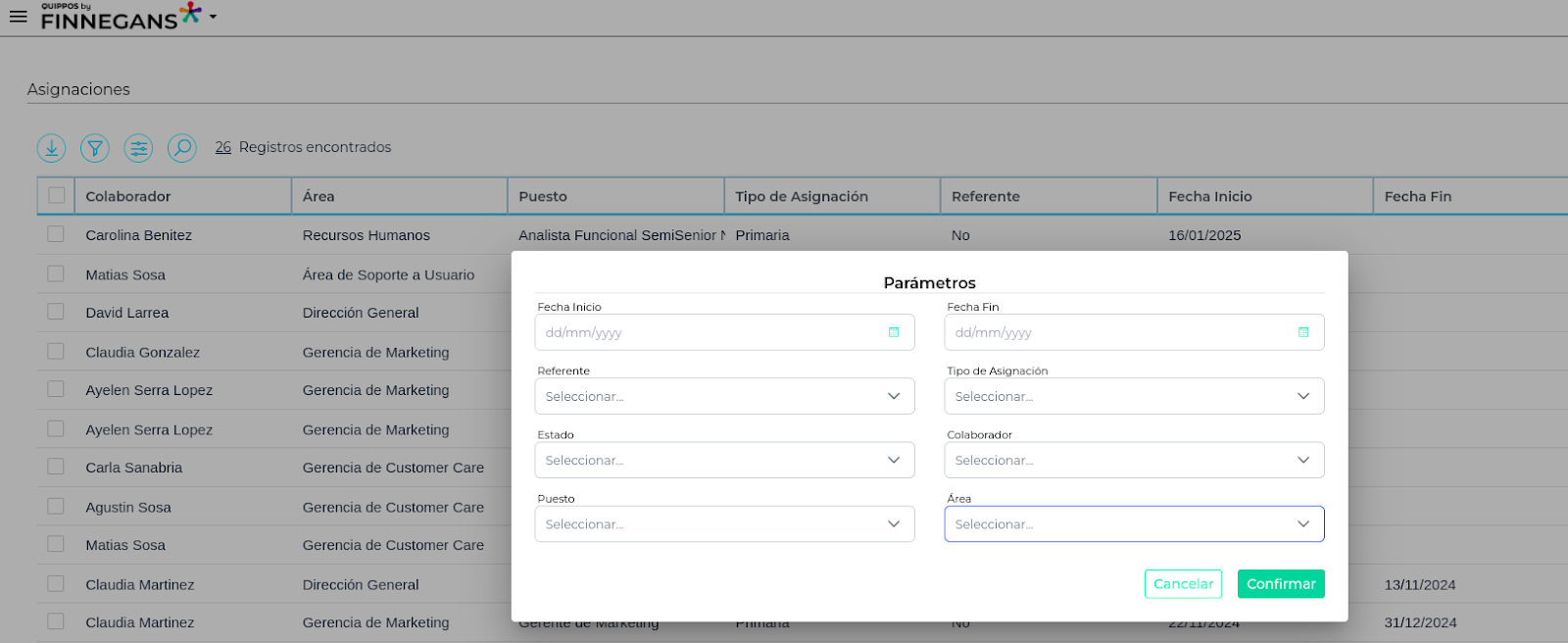
Task: Toggle the select-all header checkbox
Action: click(57, 196)
